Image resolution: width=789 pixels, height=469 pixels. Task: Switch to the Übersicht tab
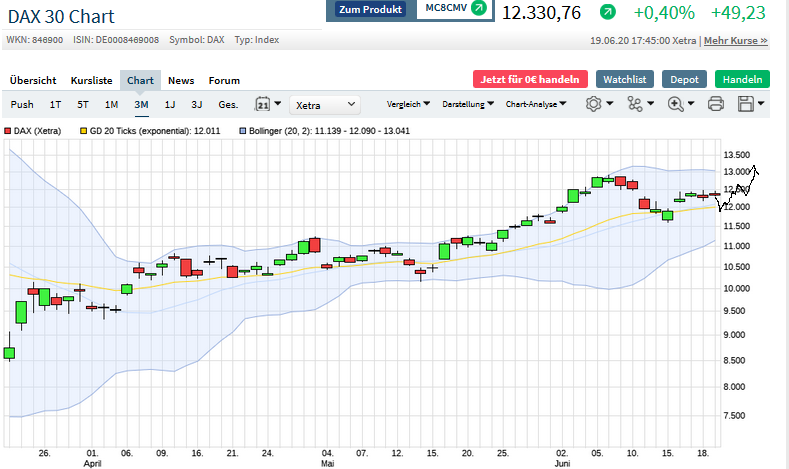[33, 81]
